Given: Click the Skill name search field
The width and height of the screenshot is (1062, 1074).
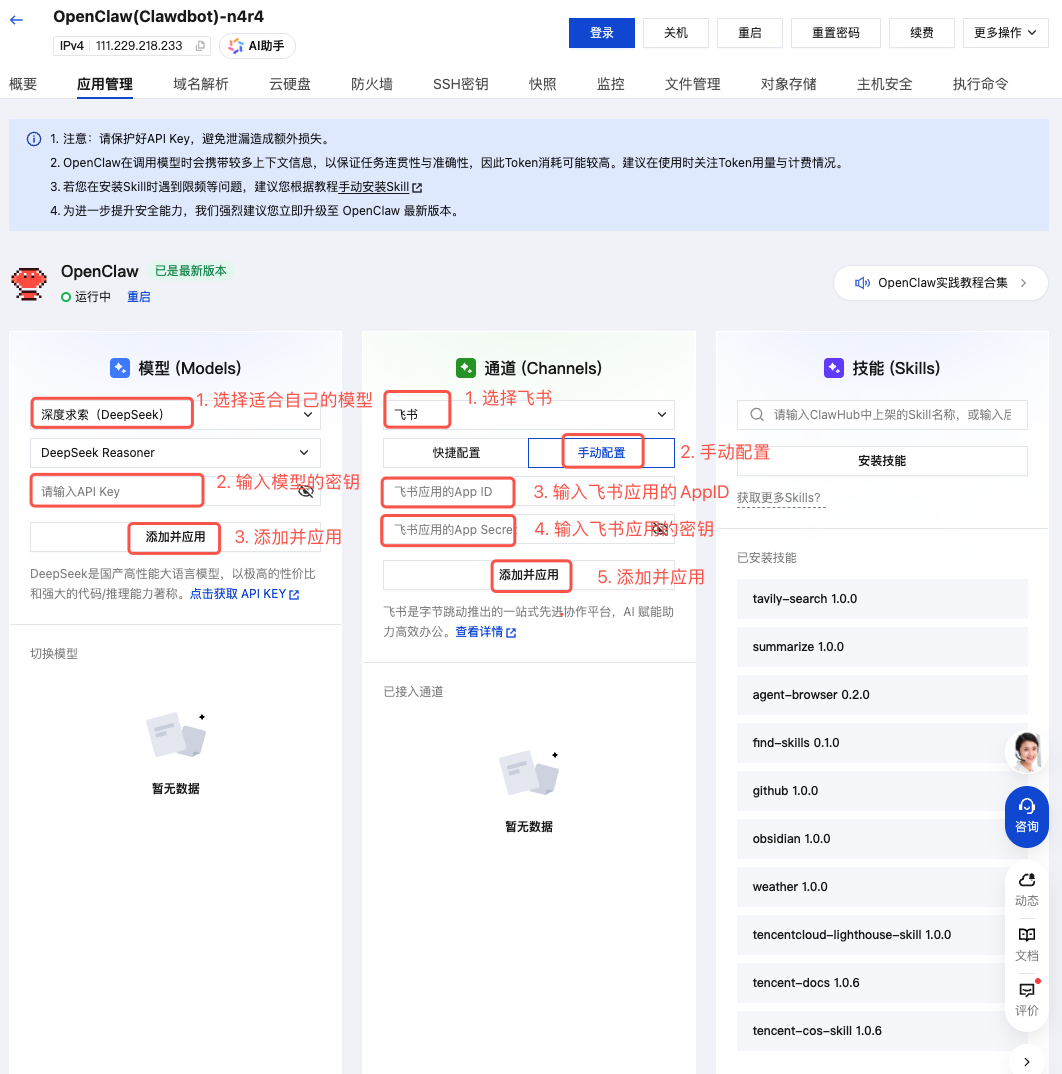Looking at the screenshot, I should pyautogui.click(x=890, y=414).
